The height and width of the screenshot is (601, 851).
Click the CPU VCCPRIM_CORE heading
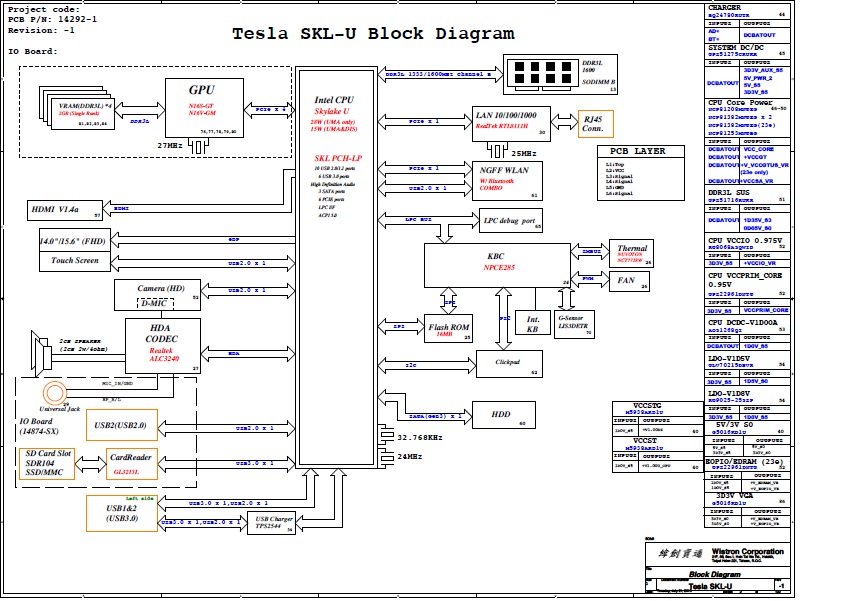745,275
